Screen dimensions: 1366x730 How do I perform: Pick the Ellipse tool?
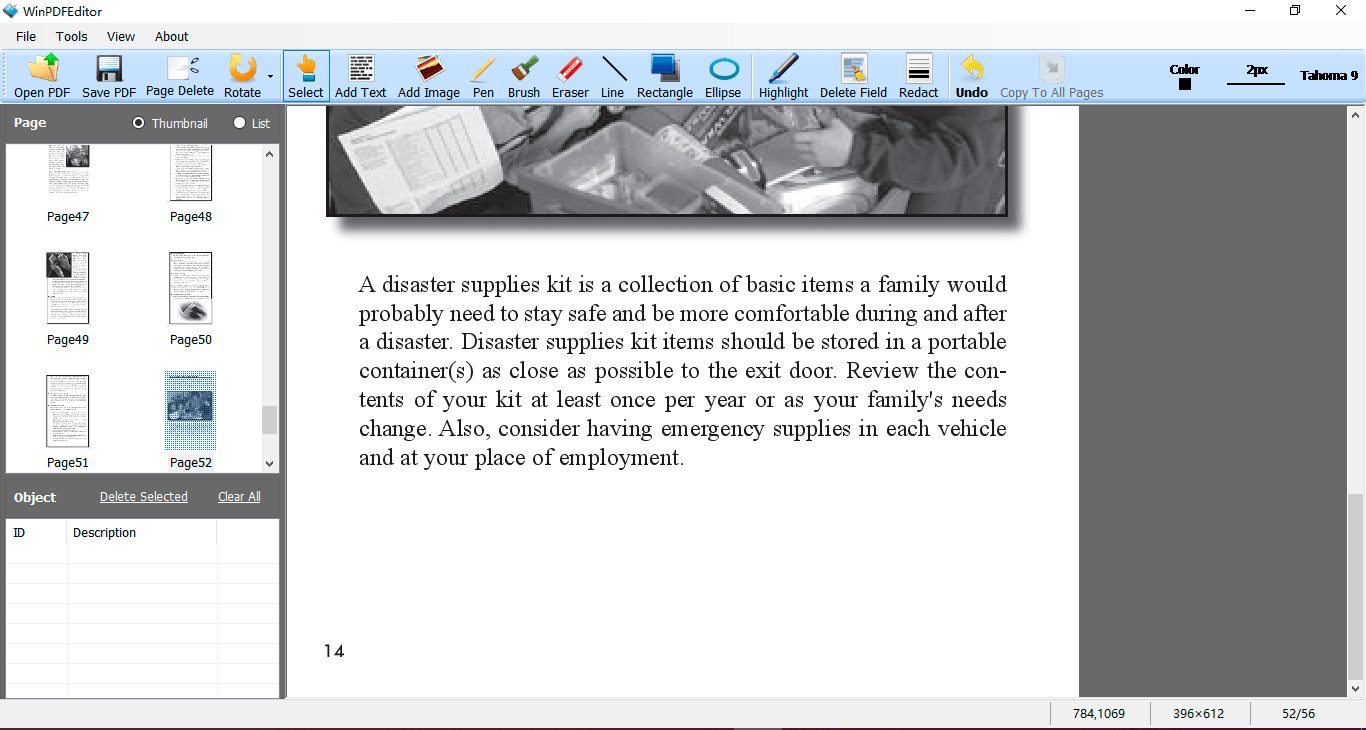click(723, 75)
